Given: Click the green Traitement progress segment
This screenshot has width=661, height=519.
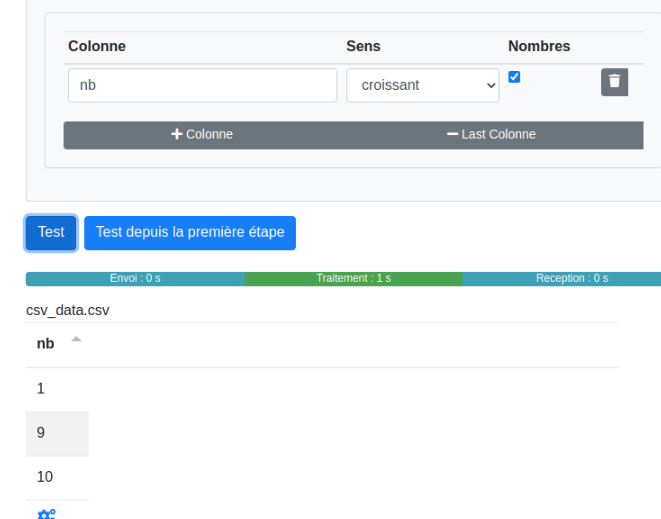Looking at the screenshot, I should [353, 278].
